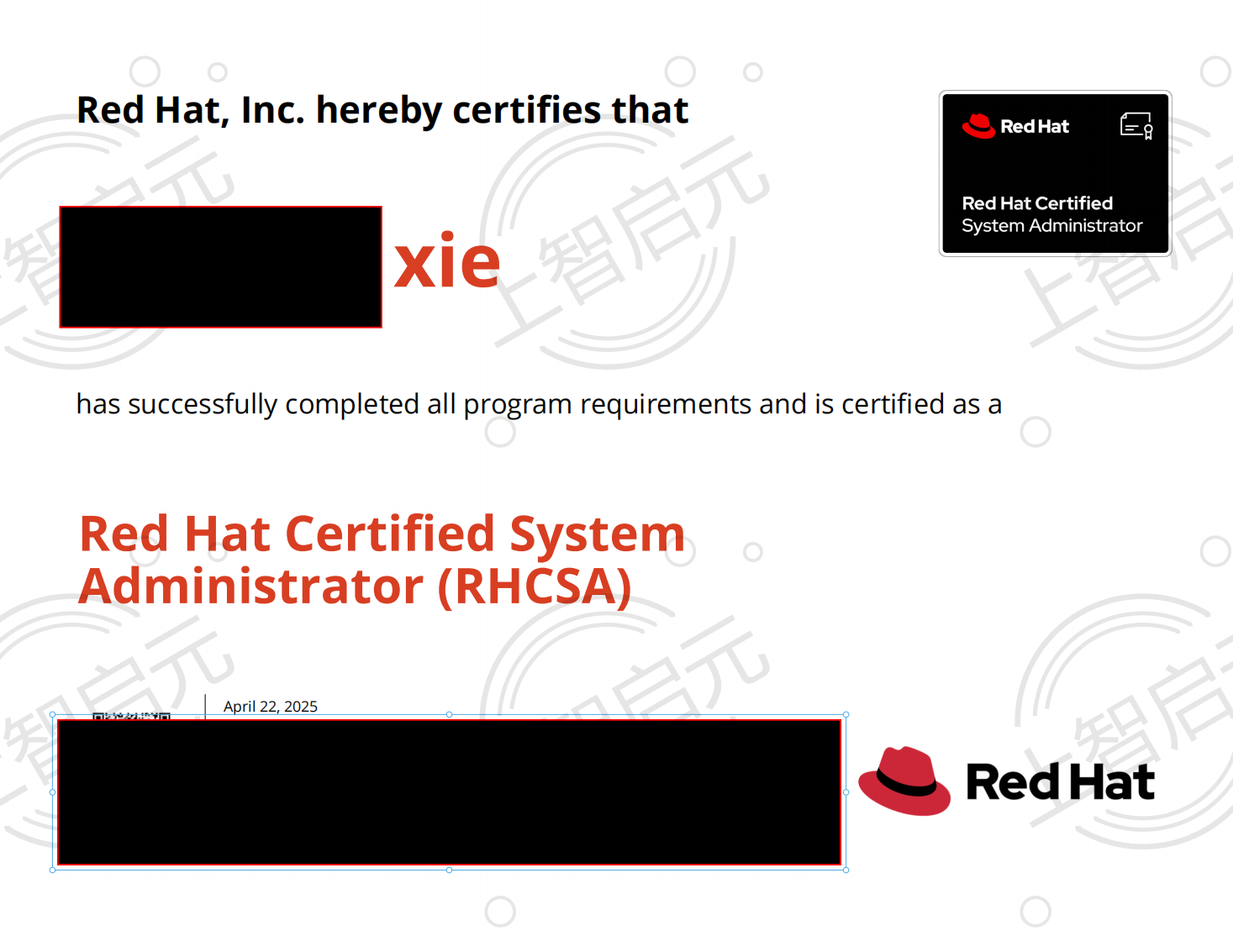Select the date "April 22, 2025"
Viewport: 1233px width, 952px height.
click(271, 707)
